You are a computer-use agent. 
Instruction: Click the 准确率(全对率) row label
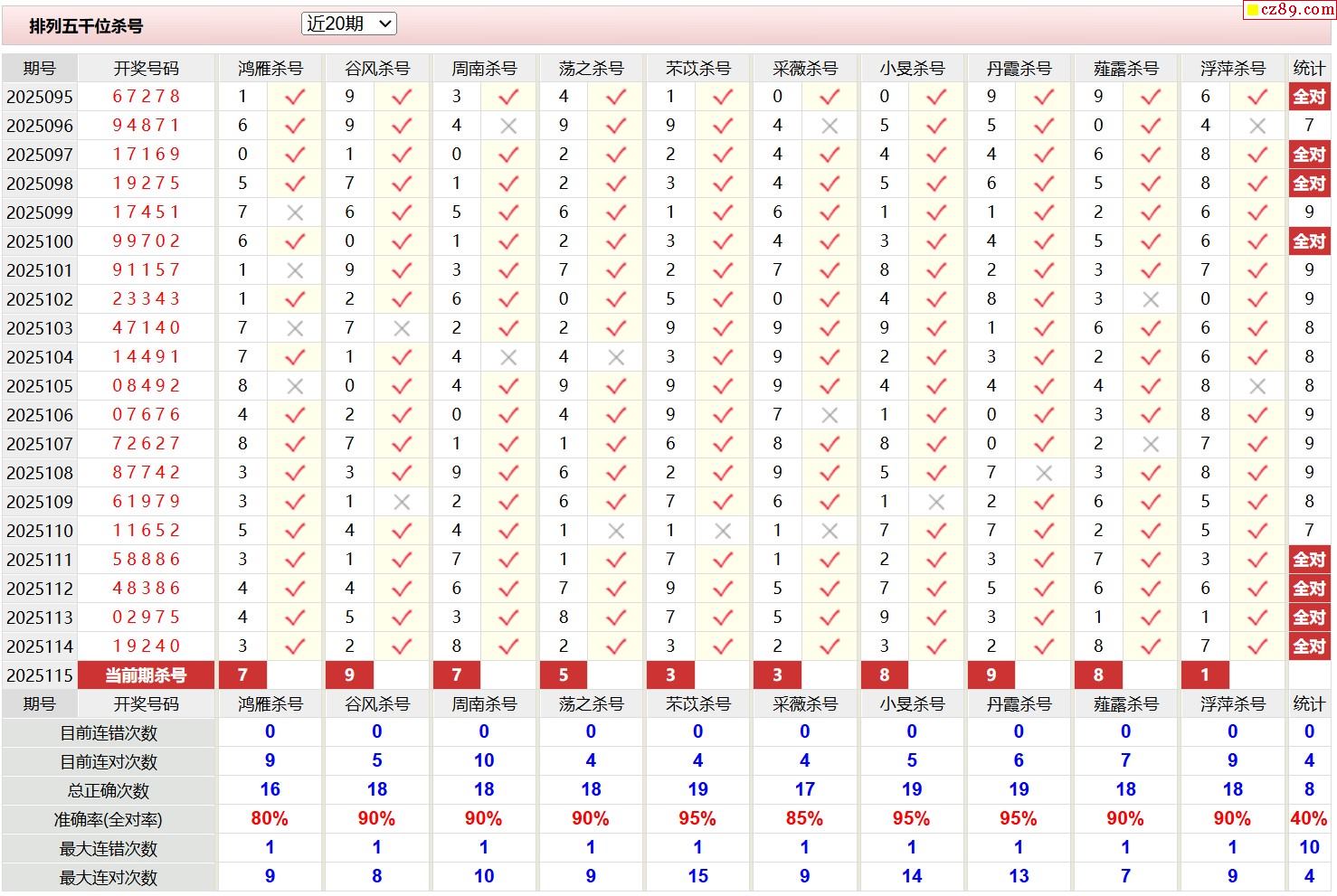point(109,820)
